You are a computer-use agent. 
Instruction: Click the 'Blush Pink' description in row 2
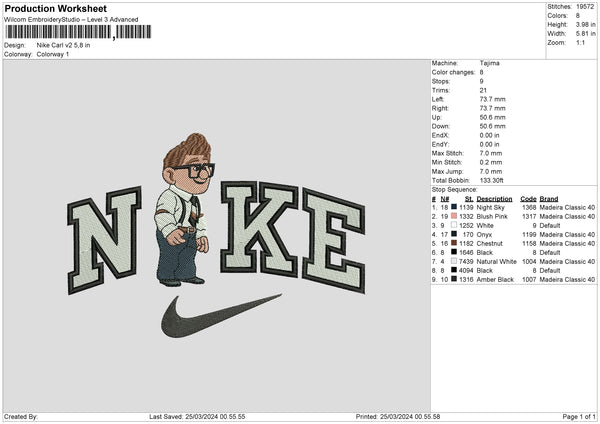point(492,216)
